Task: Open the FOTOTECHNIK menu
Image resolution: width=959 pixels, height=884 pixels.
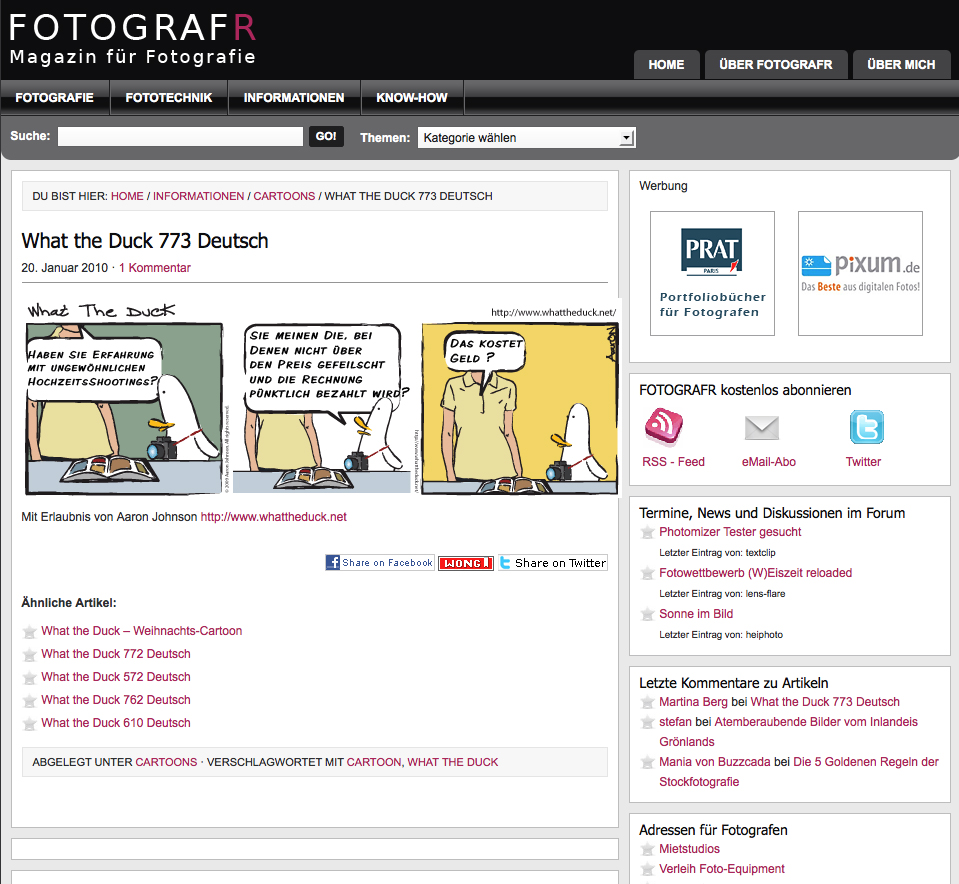Action: [169, 98]
